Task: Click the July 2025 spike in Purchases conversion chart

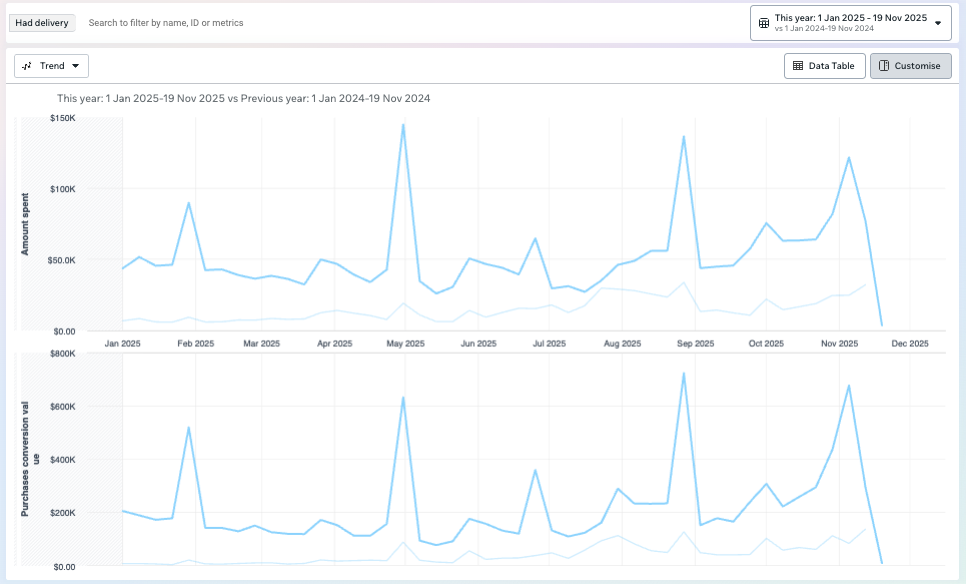Action: [x=535, y=470]
